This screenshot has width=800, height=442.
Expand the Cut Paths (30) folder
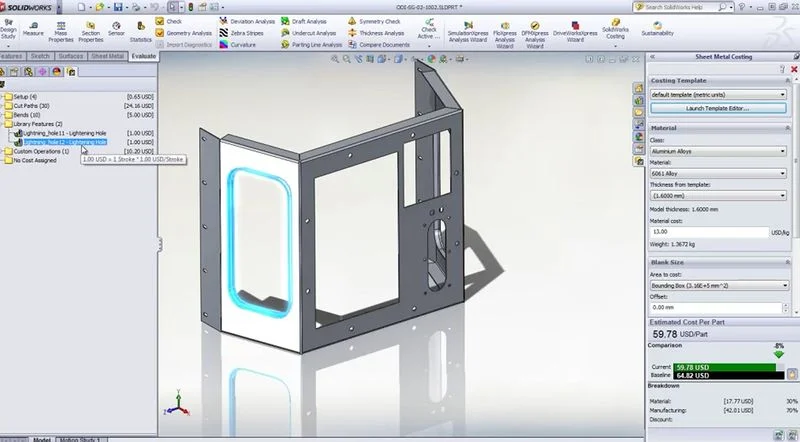pyautogui.click(x=5, y=105)
